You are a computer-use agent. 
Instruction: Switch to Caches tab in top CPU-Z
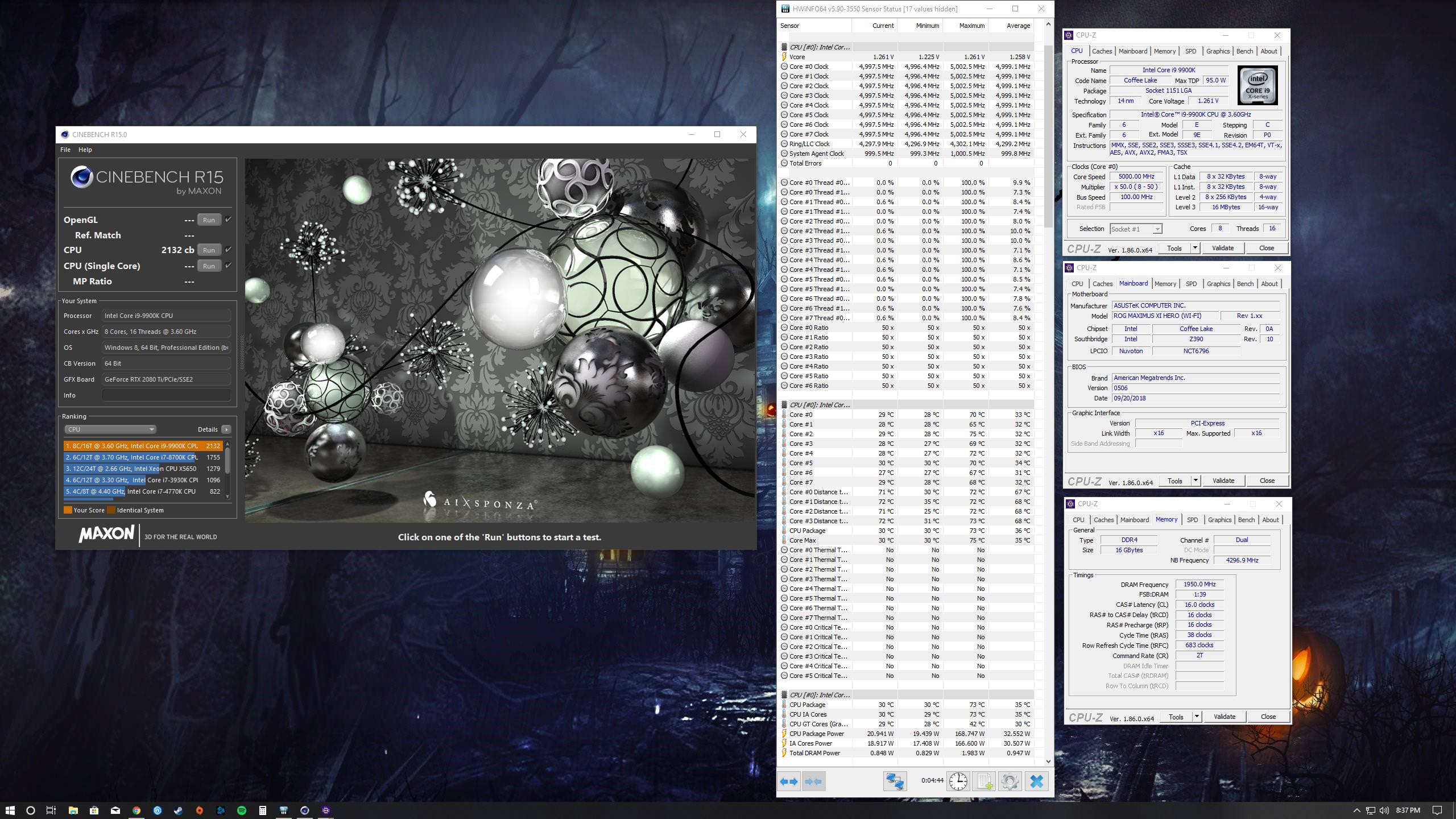(x=1102, y=51)
